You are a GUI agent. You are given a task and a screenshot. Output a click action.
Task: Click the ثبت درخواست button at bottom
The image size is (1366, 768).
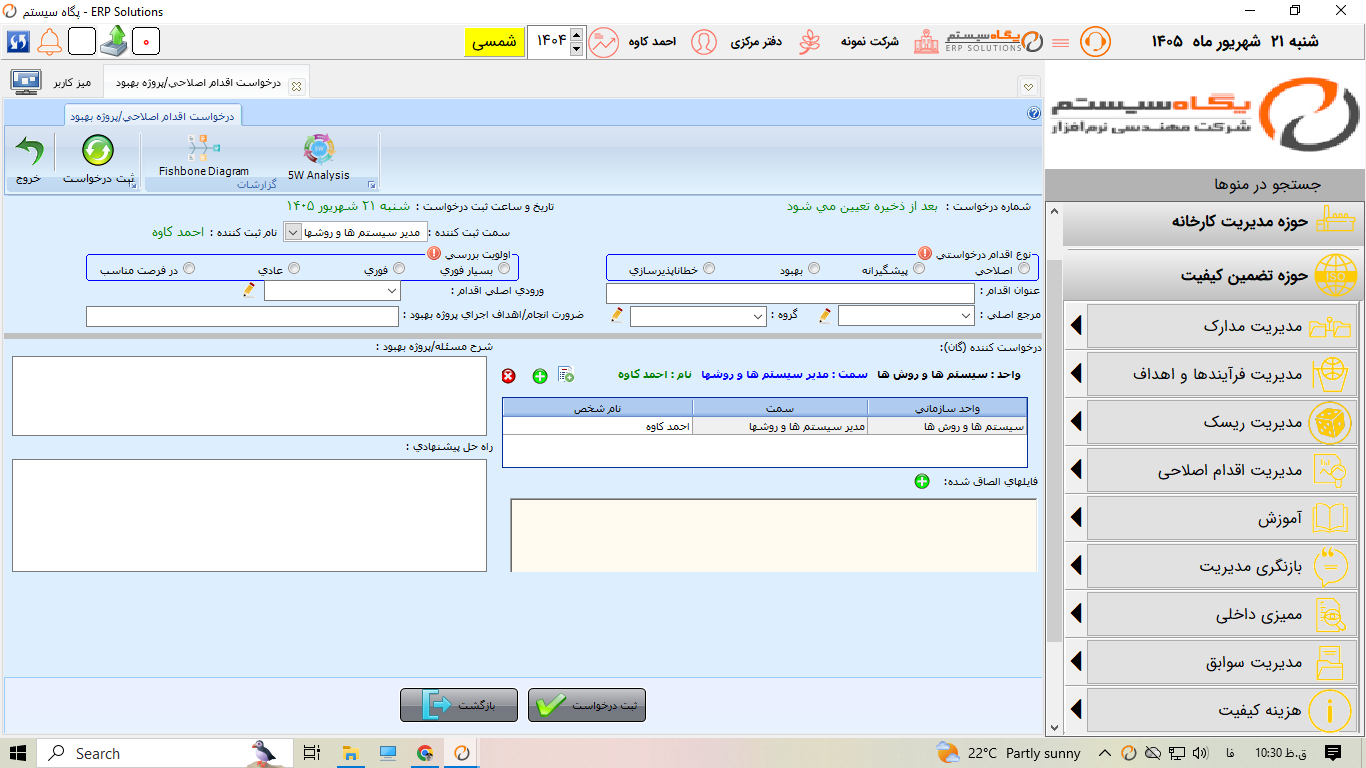click(587, 705)
